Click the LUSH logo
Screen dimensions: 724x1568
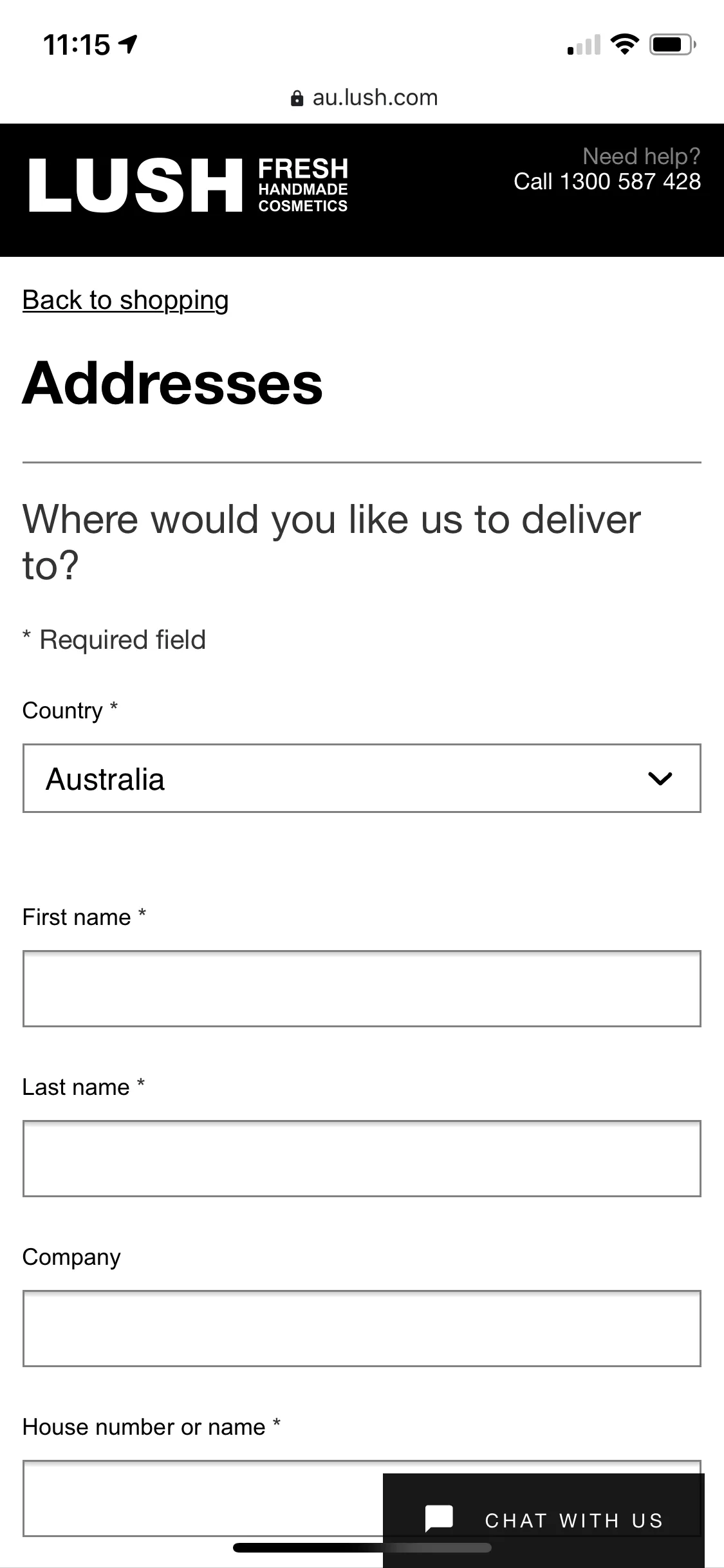(x=135, y=186)
